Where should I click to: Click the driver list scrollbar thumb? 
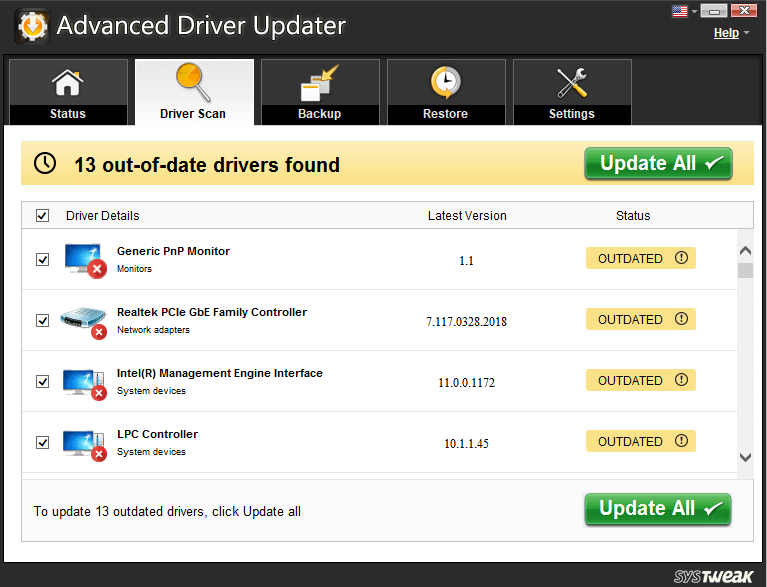click(x=745, y=271)
